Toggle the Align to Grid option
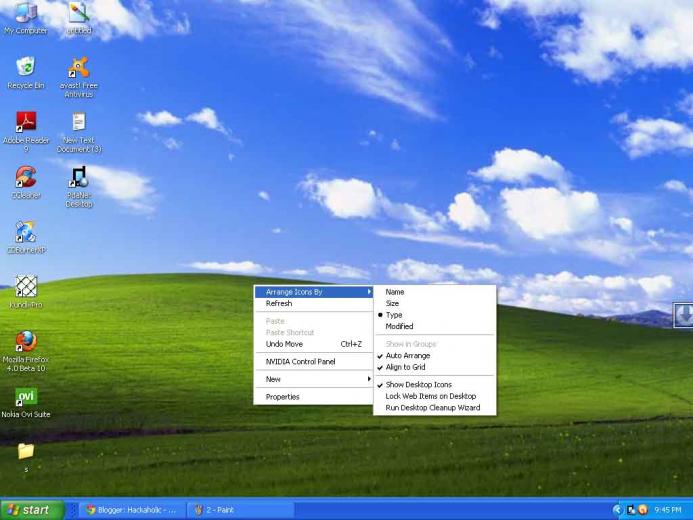 434,367
